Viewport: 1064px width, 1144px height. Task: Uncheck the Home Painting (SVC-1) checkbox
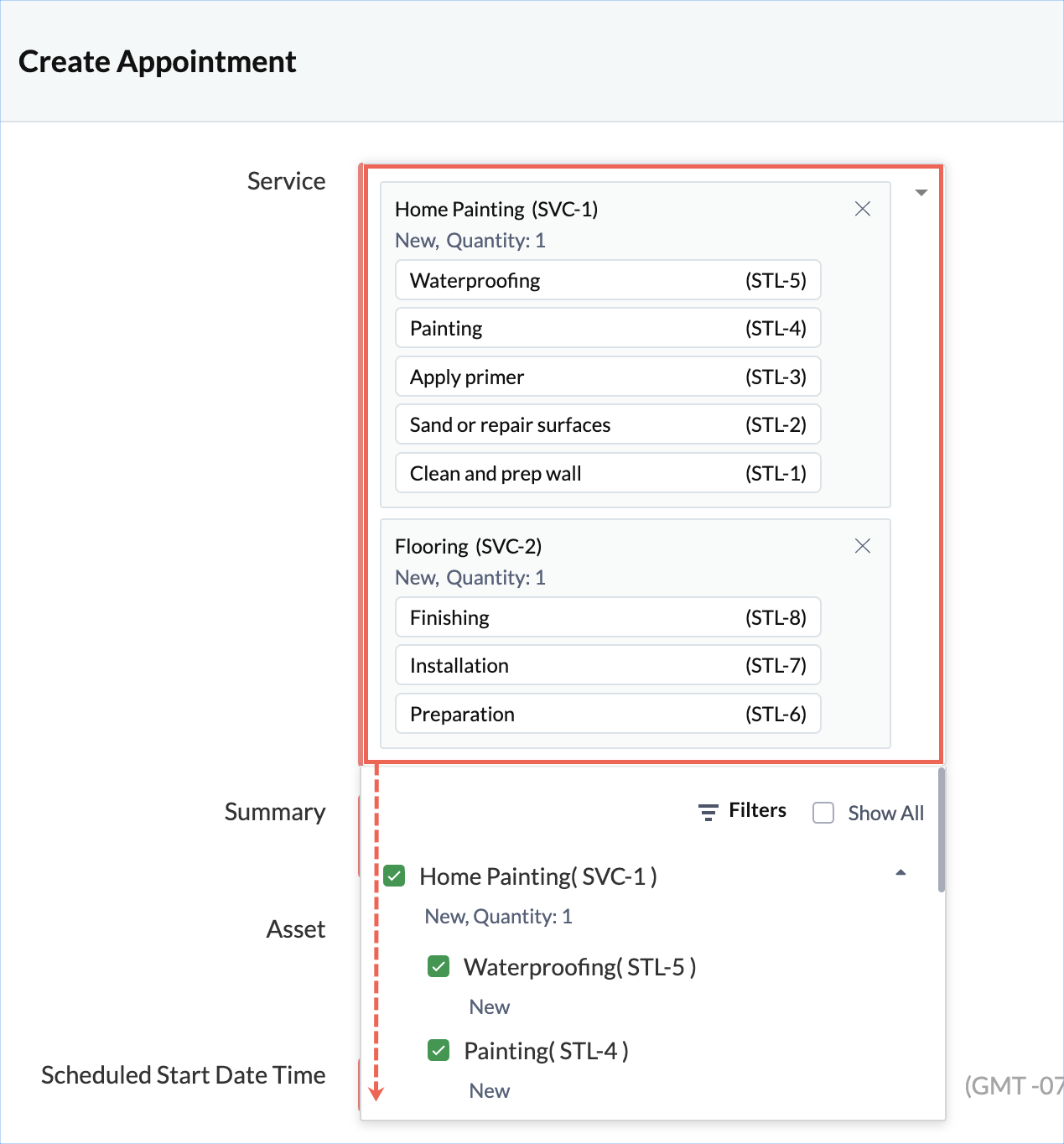pyautogui.click(x=394, y=876)
